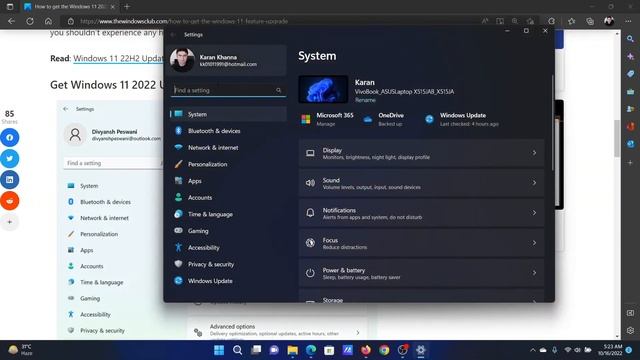This screenshot has height=360, width=640.
Task: Go back in the Settings window
Action: (x=173, y=35)
